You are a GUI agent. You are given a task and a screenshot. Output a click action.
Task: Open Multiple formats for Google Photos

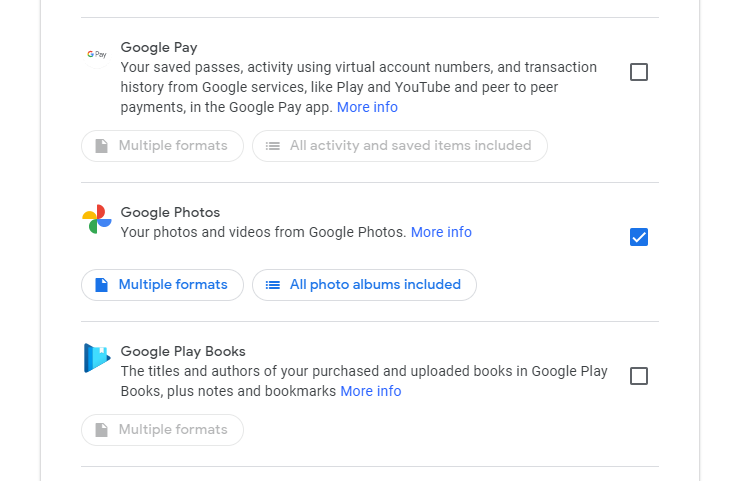pos(162,285)
